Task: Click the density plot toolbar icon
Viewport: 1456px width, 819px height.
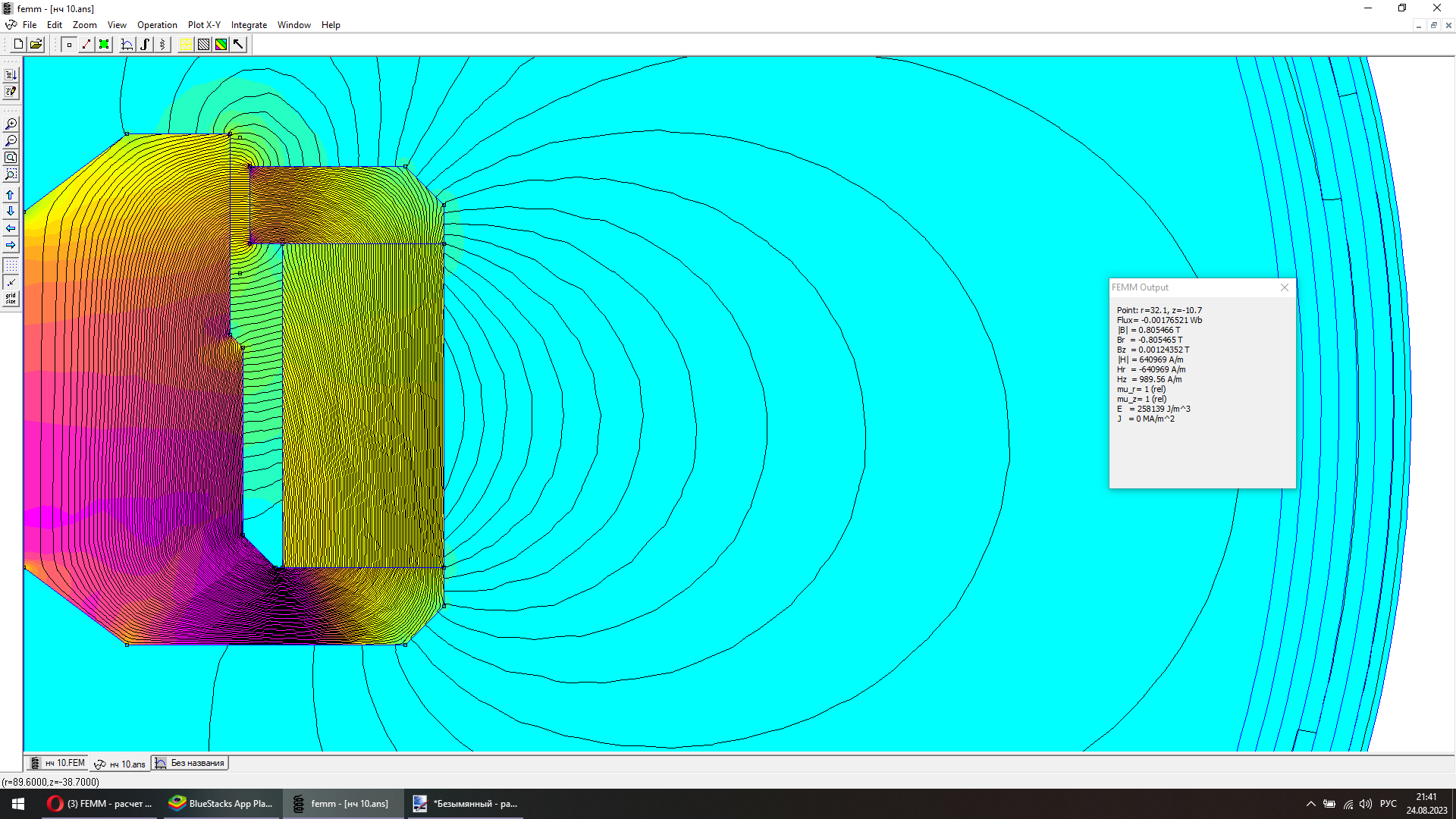Action: [x=221, y=45]
